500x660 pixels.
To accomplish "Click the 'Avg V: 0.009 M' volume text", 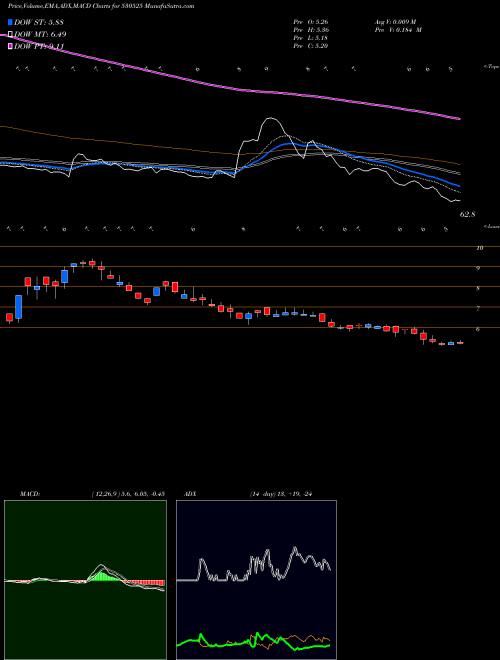I will coord(395,22).
